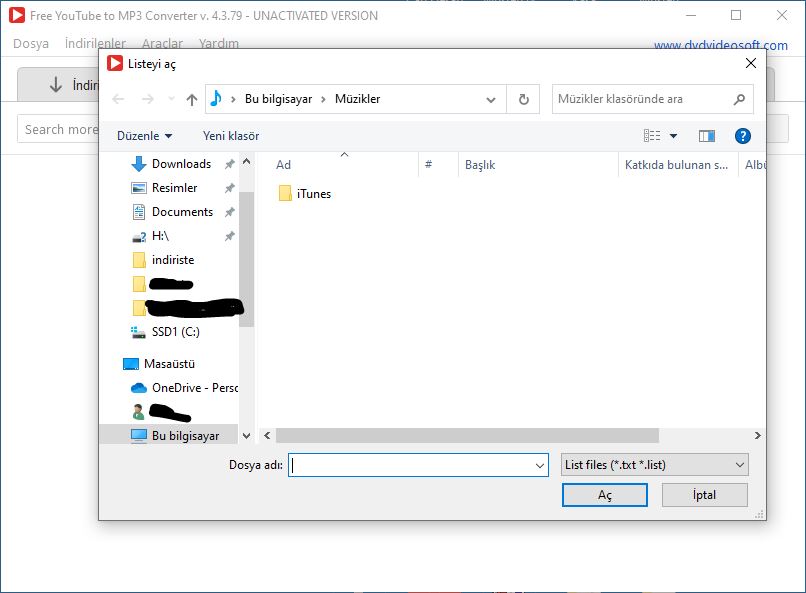Click the forward navigation arrow
806x593 pixels.
pyautogui.click(x=148, y=99)
